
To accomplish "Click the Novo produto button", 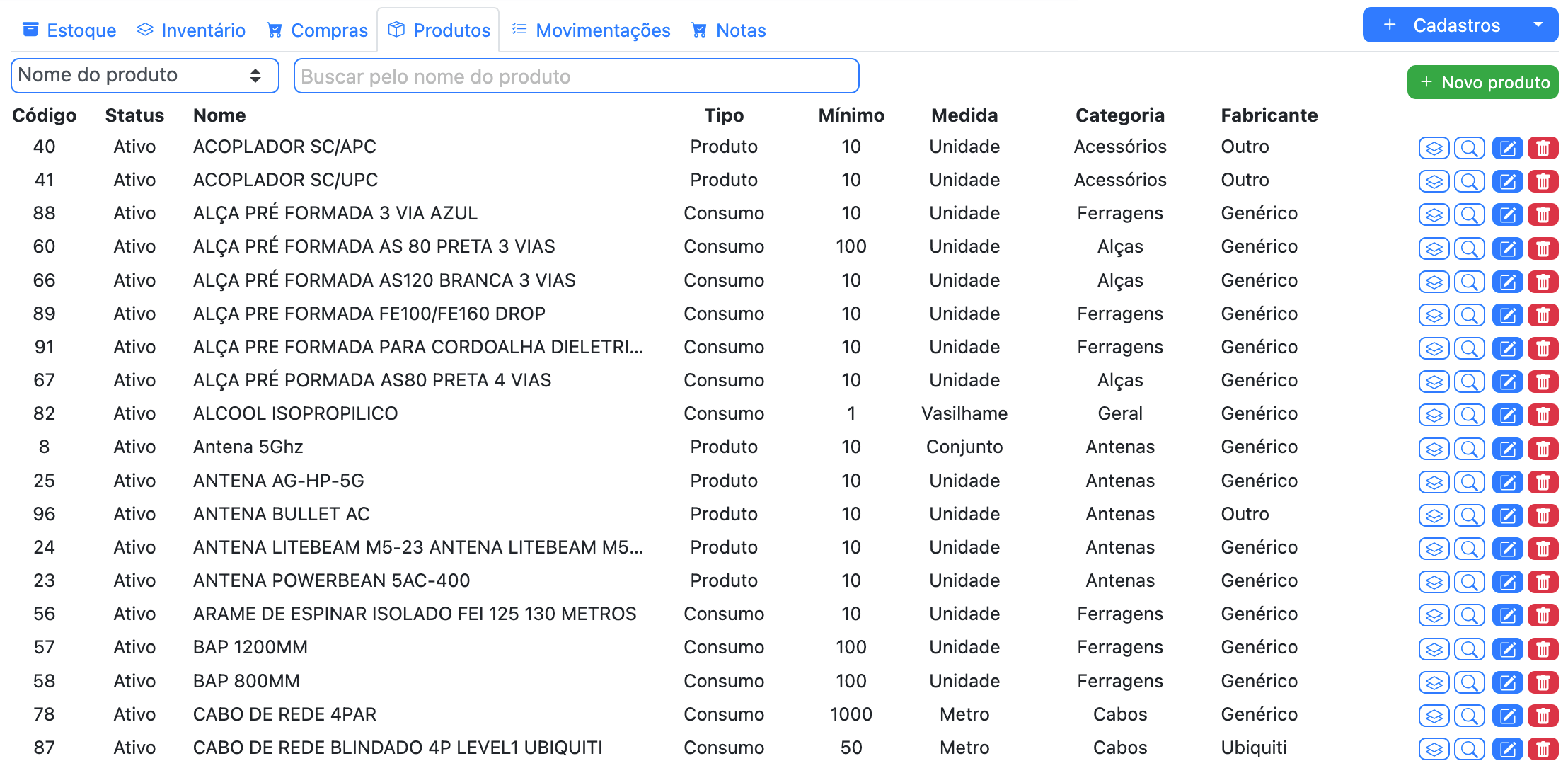I will coord(1482,81).
